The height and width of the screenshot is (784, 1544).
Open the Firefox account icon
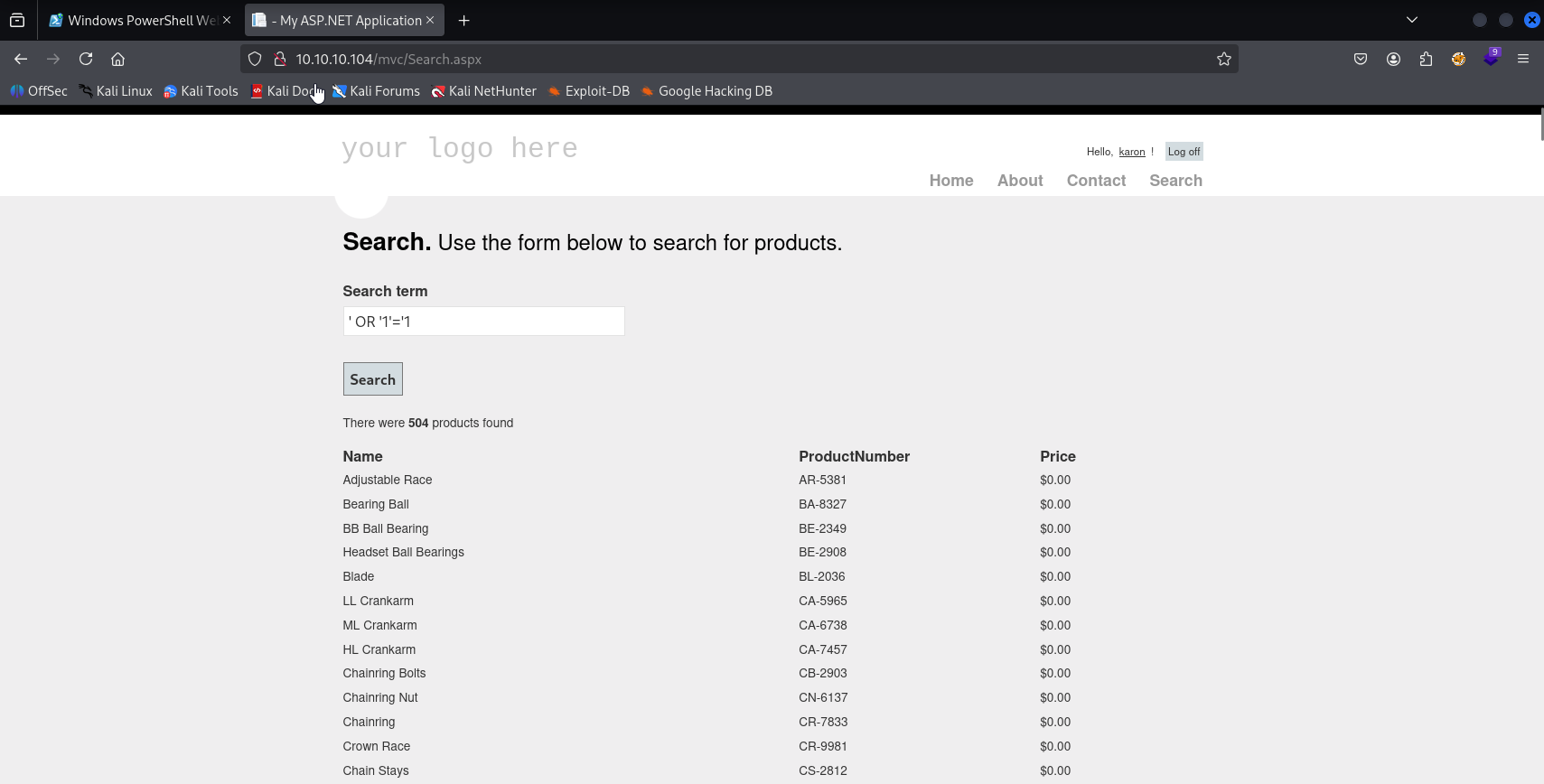pos(1393,59)
